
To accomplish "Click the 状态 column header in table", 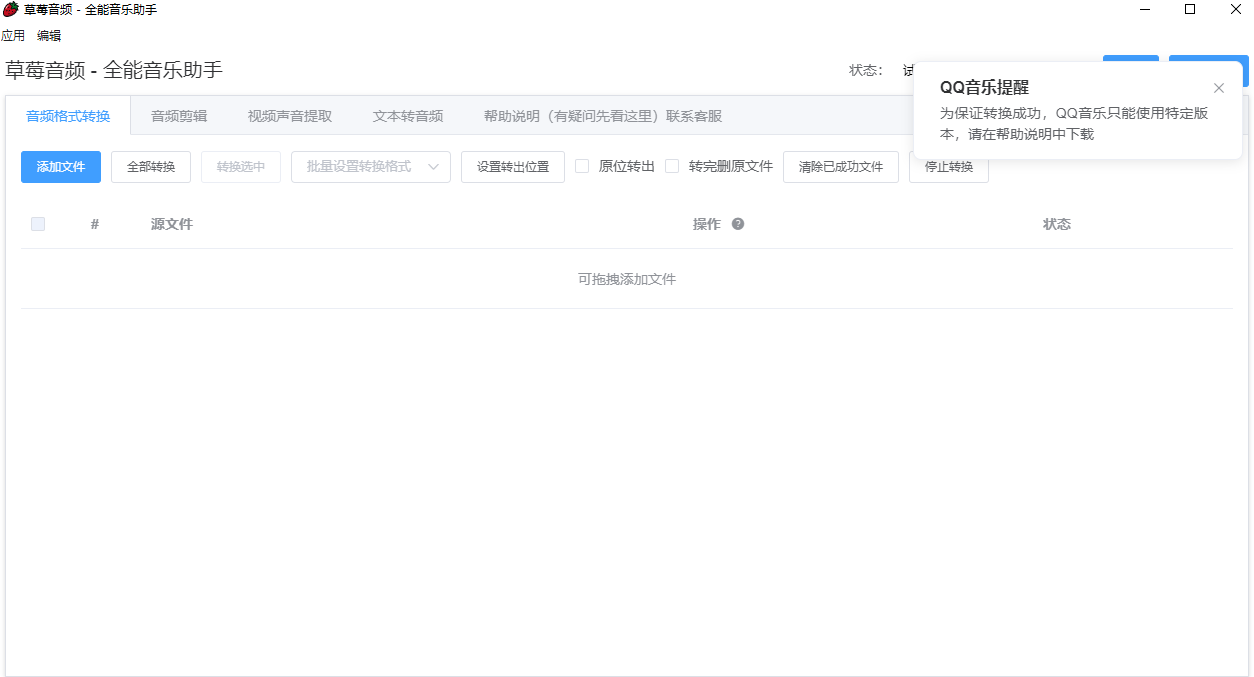I will click(1057, 224).
